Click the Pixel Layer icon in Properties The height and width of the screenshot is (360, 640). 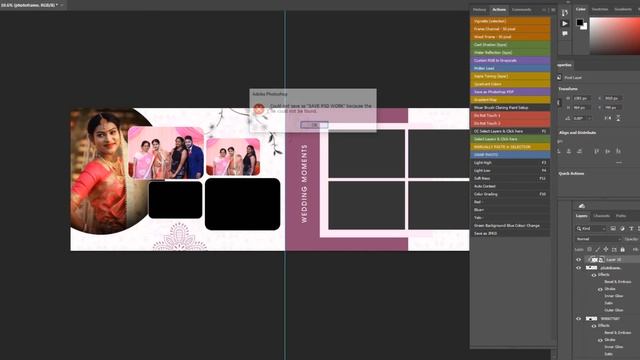tap(560, 77)
